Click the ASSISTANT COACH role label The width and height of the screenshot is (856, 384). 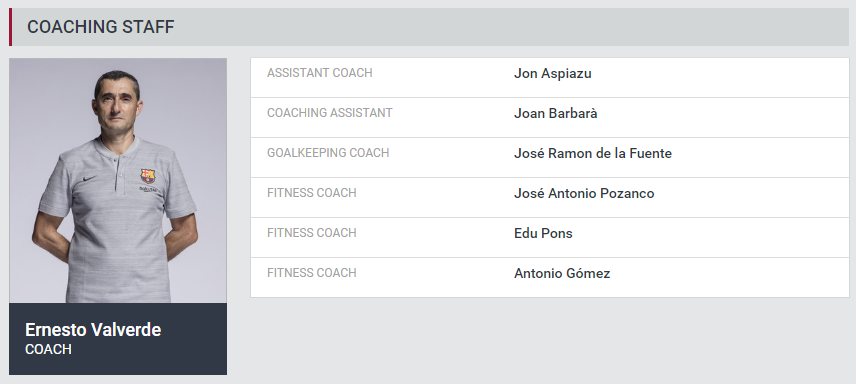tap(319, 73)
